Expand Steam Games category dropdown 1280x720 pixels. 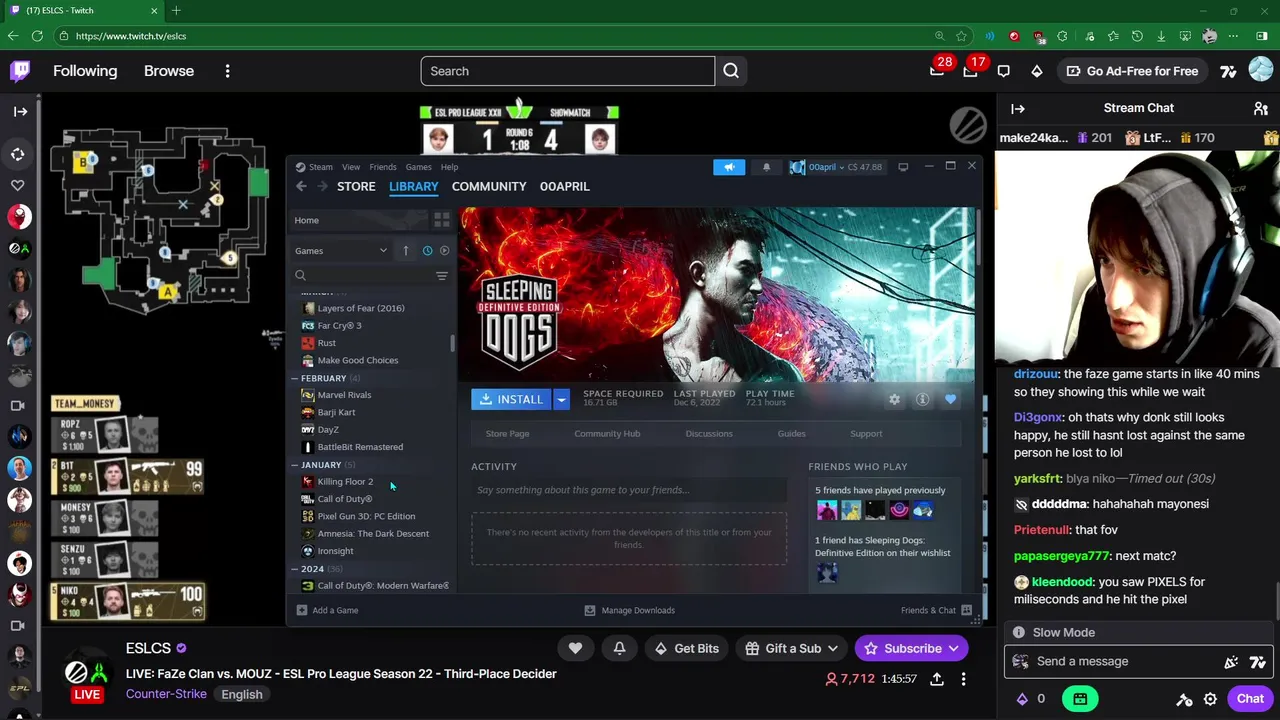point(341,251)
